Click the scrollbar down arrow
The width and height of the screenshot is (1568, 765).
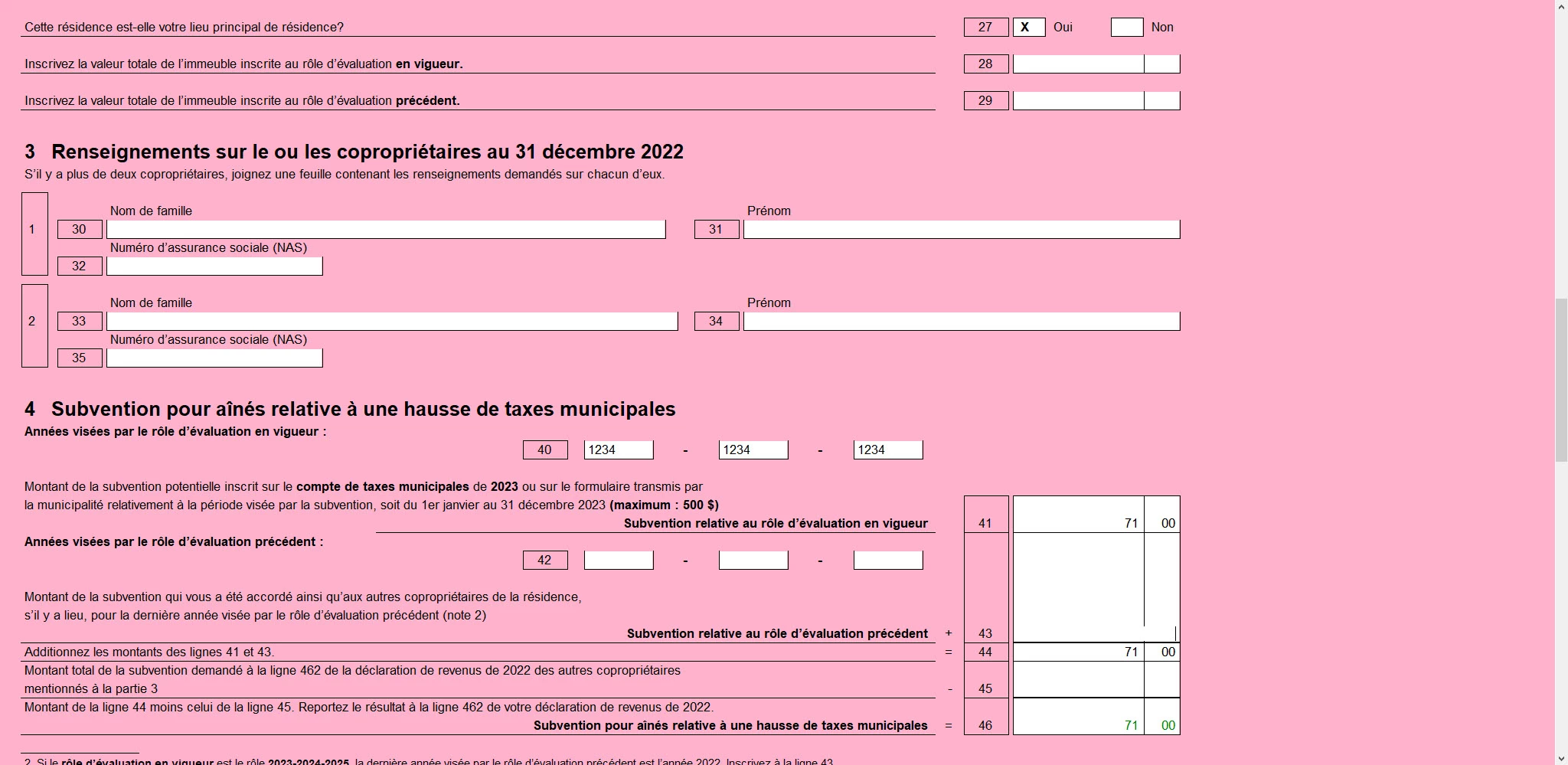[x=1561, y=758]
